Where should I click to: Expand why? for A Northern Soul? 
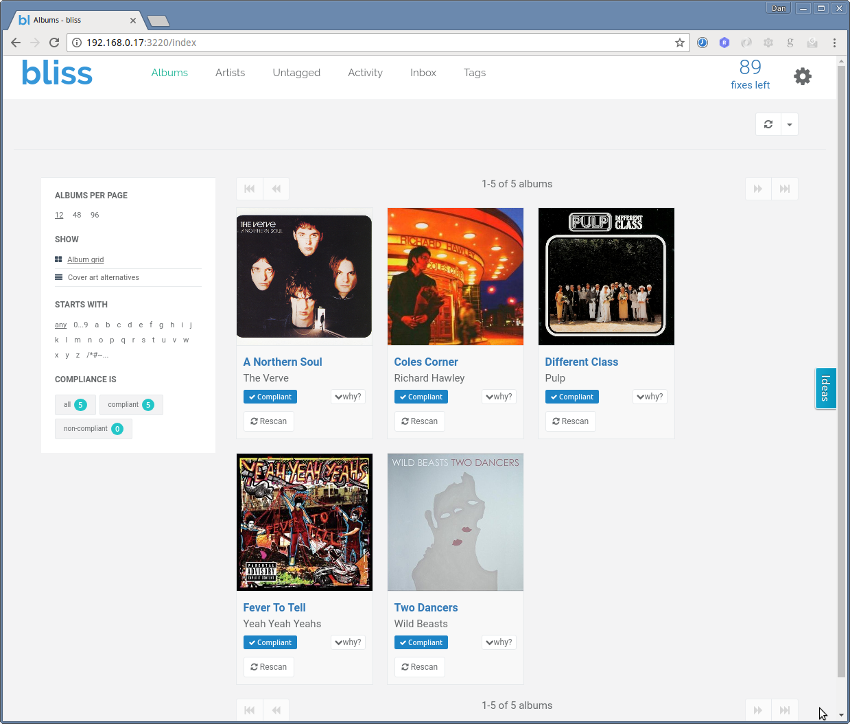tap(348, 397)
